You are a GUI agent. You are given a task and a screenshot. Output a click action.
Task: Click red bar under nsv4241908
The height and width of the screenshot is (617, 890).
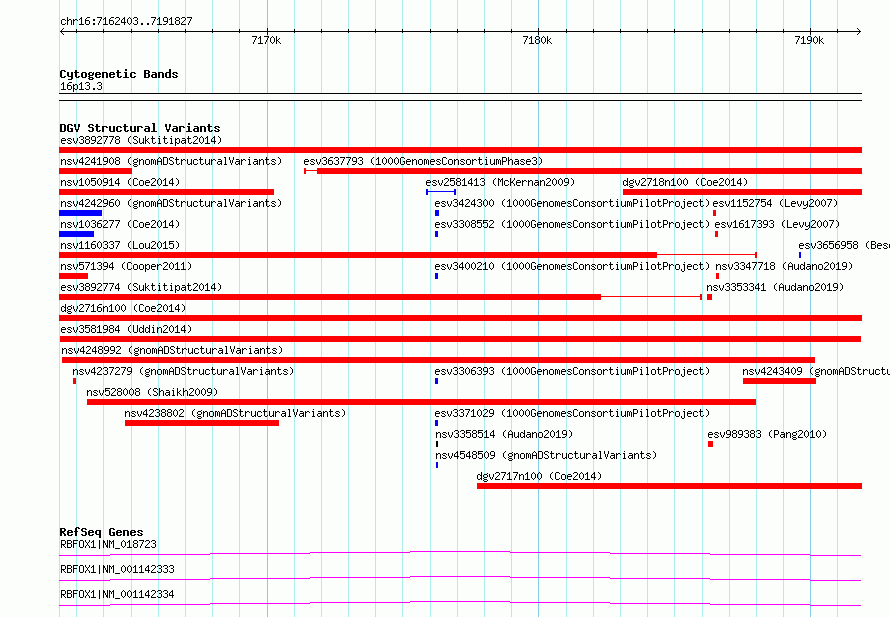tap(95, 171)
